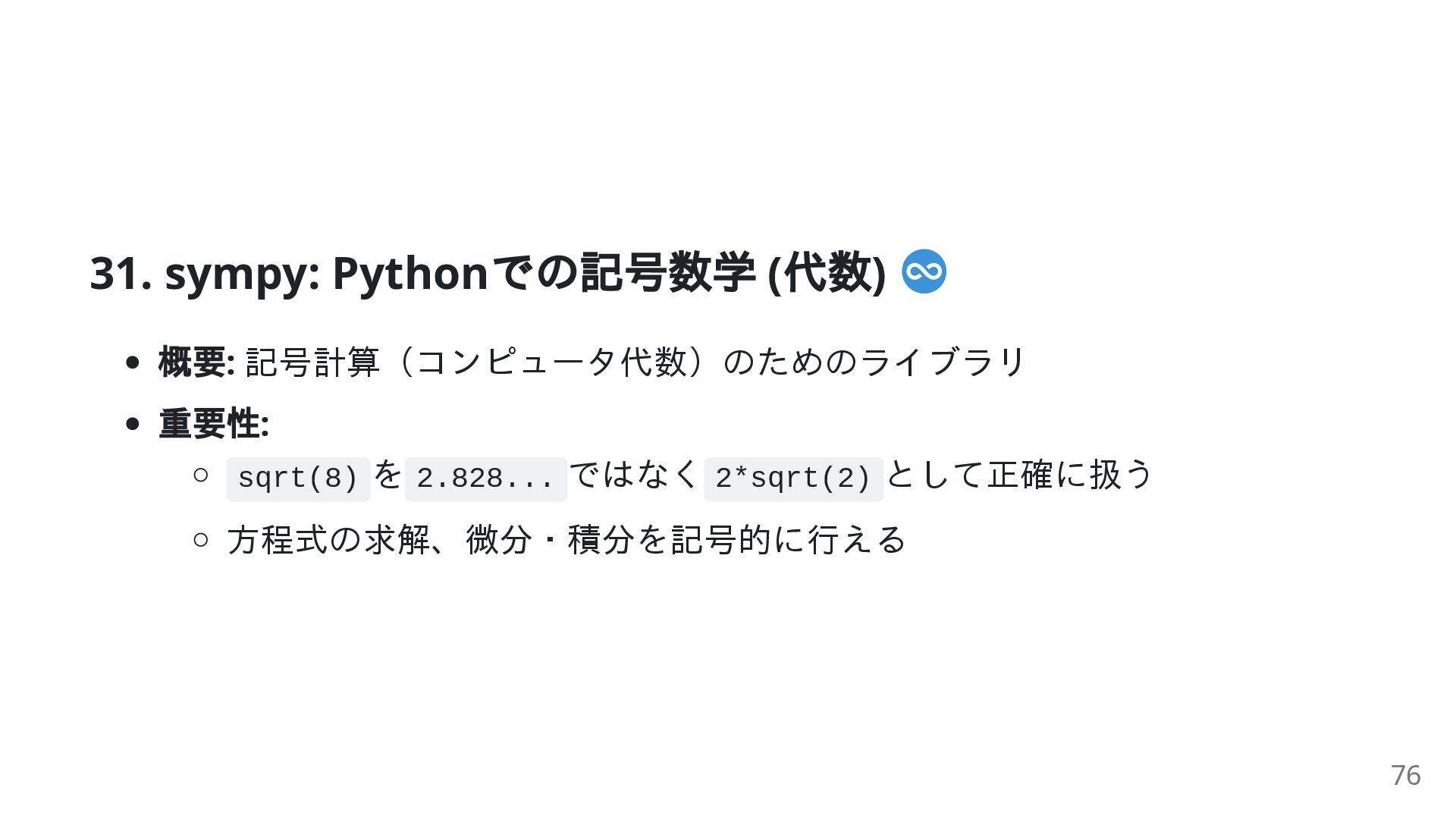This screenshot has height=819, width=1456.
Task: Click the text のためのライブラリ
Action: 874,362
